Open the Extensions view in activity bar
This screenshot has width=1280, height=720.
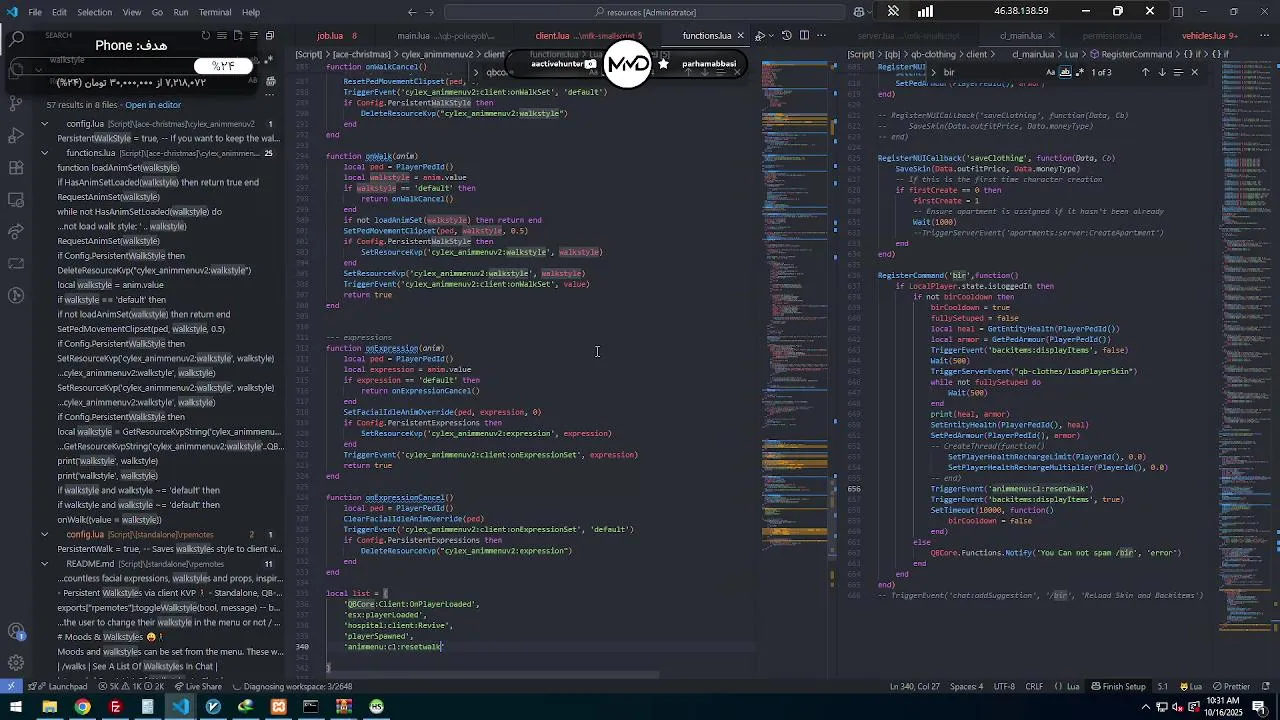(16, 167)
